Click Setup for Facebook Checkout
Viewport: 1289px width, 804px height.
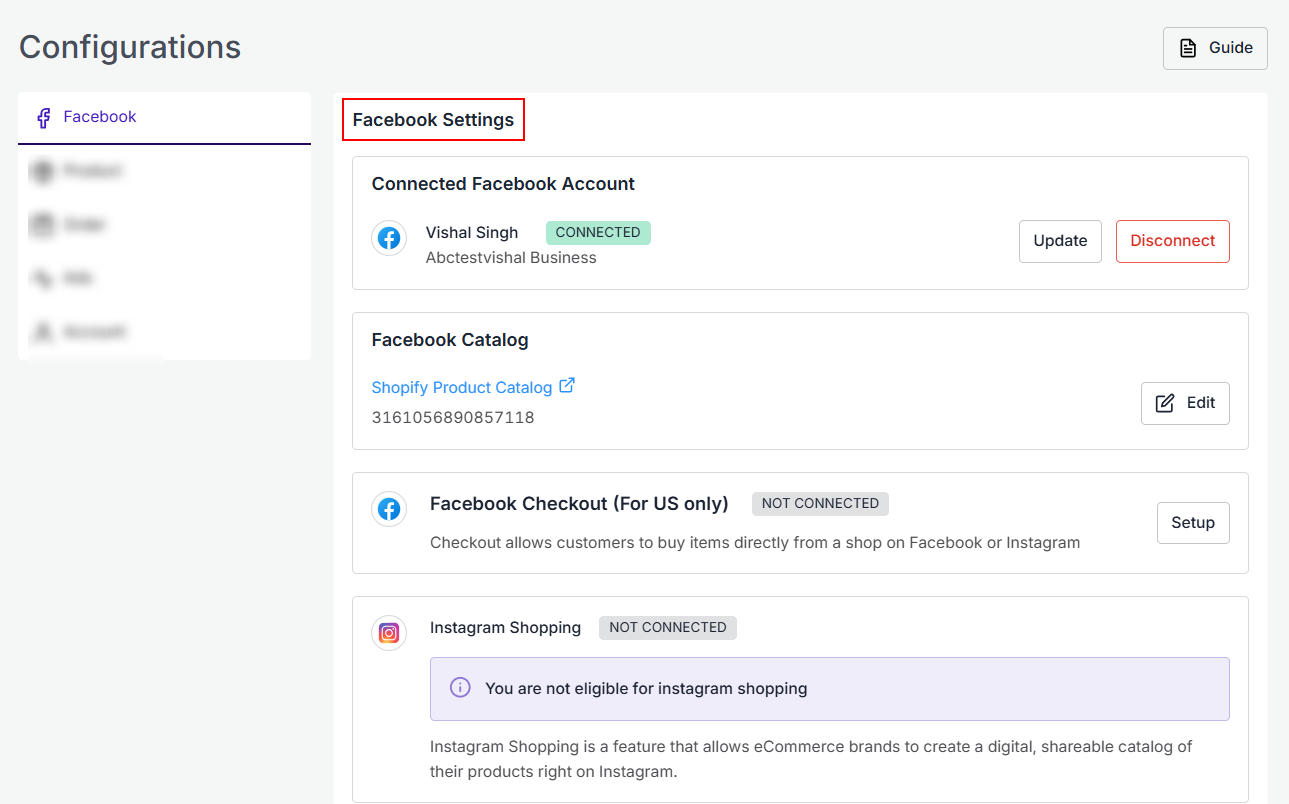pos(1192,523)
